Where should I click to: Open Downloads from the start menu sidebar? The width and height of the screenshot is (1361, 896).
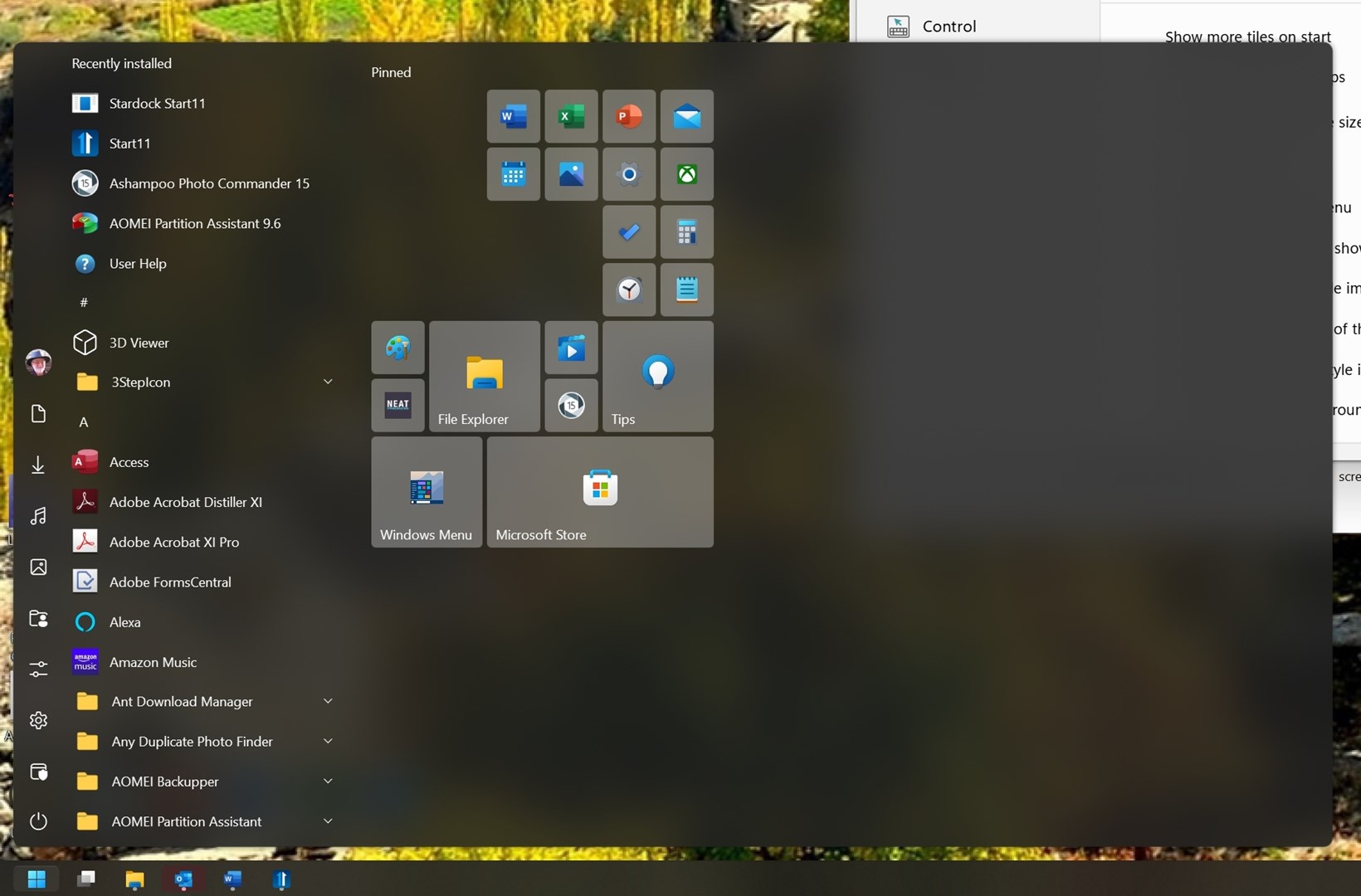click(38, 465)
